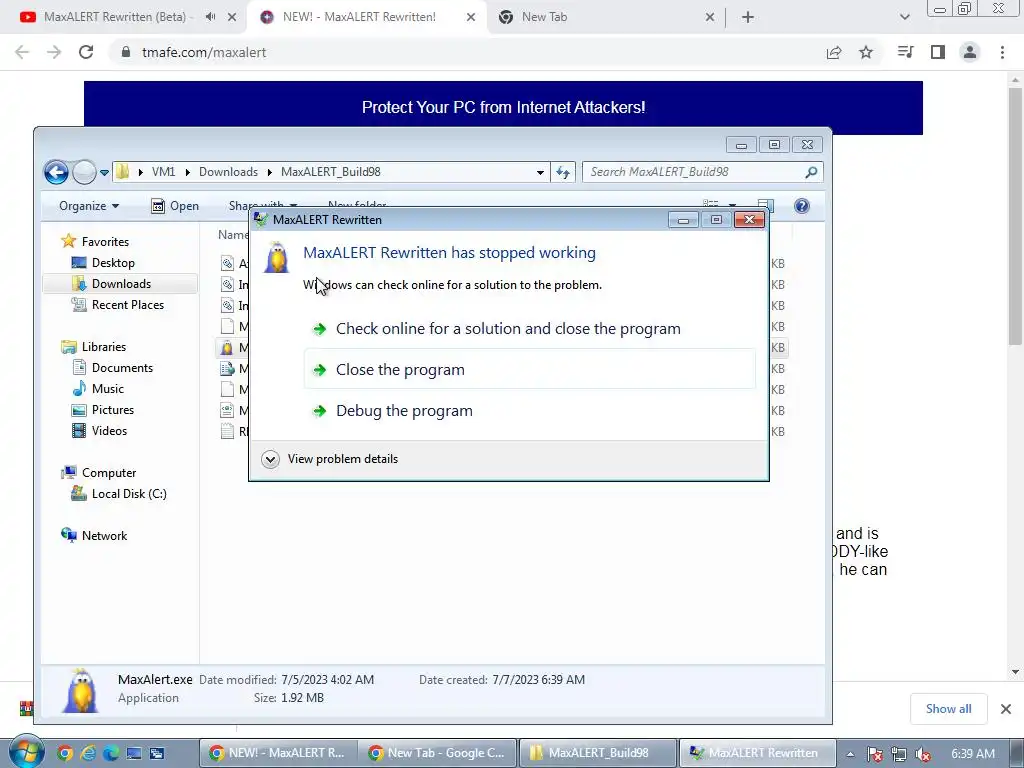
Task: Open the Documents library
Action: (122, 368)
